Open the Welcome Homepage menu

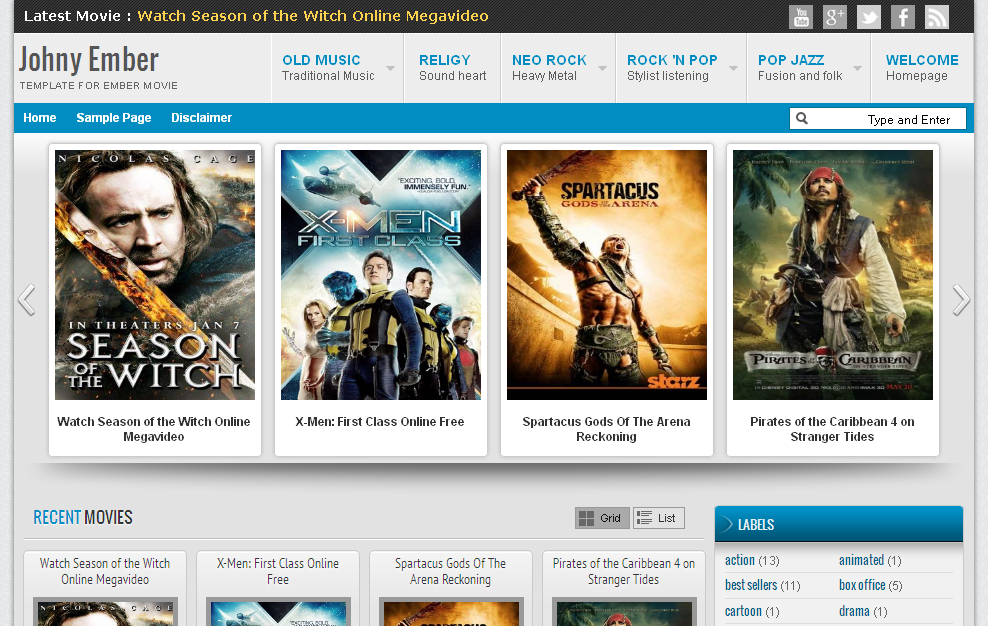pyautogui.click(x=922, y=67)
